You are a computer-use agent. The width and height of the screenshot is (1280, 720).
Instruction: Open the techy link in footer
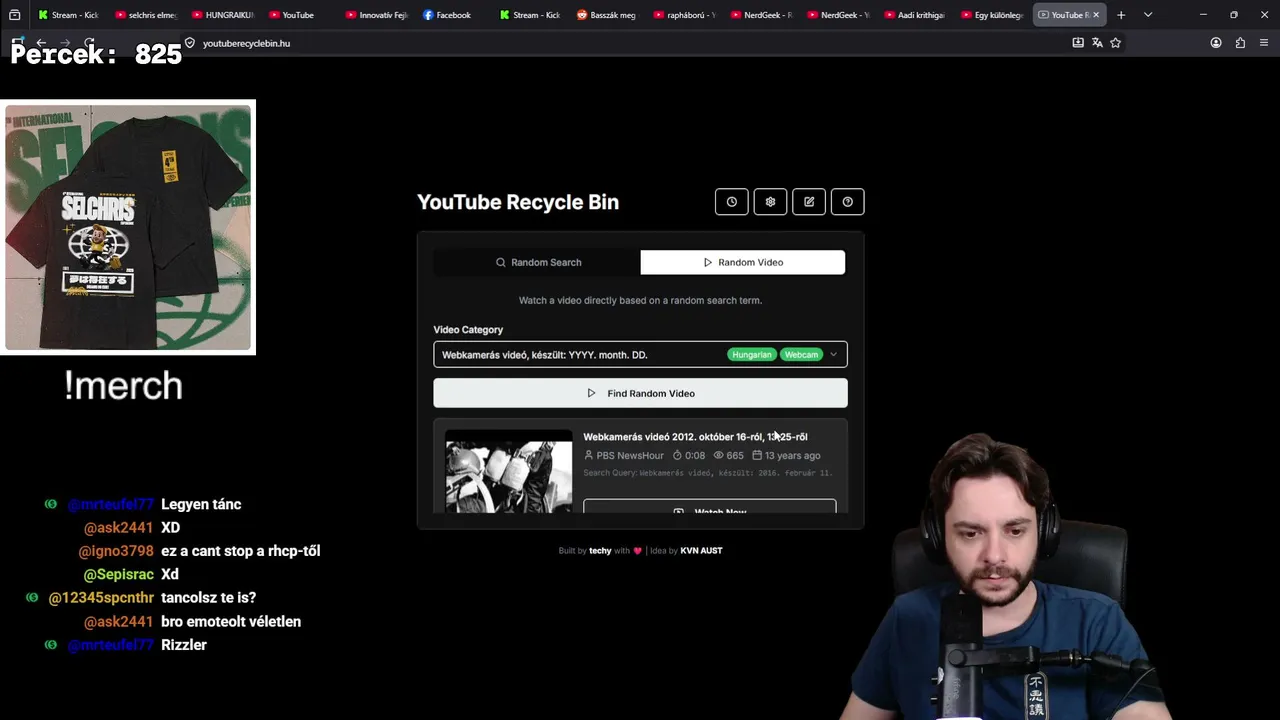tap(600, 550)
